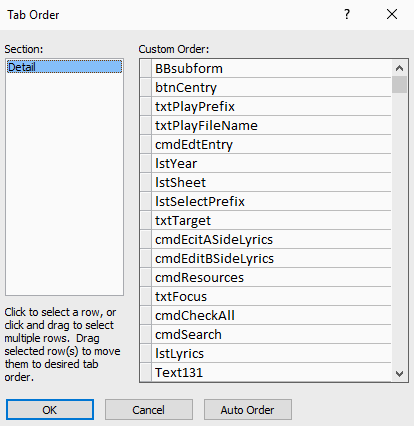Screen dimensions: 414x426
Task: Click the scroll up arrow in Custom Order
Action: (399, 68)
